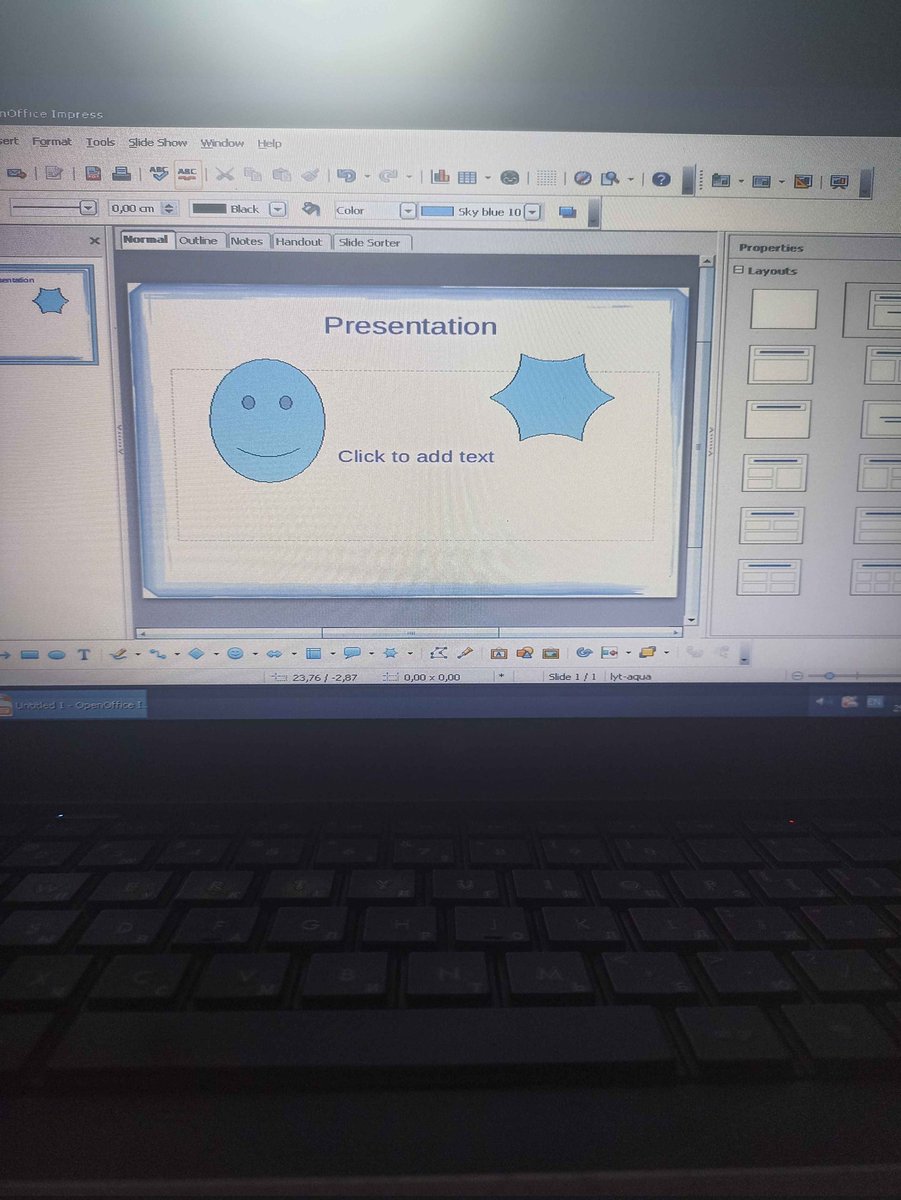Select the six-pointed star shape on slide
This screenshot has width=901, height=1200.
[x=552, y=397]
